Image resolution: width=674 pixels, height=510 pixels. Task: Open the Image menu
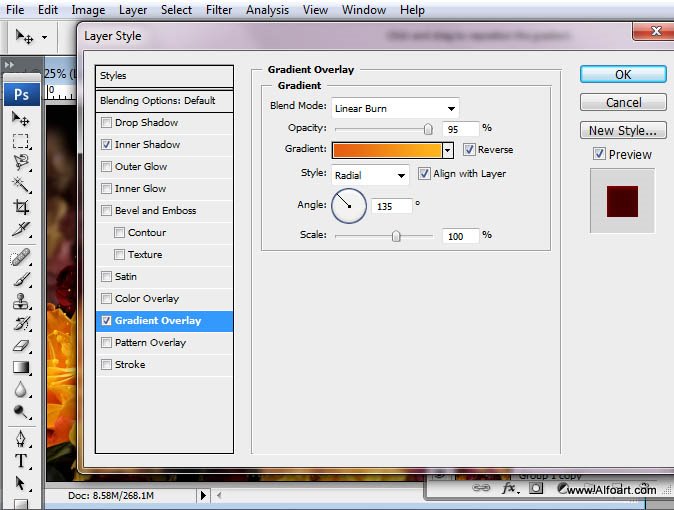click(88, 9)
